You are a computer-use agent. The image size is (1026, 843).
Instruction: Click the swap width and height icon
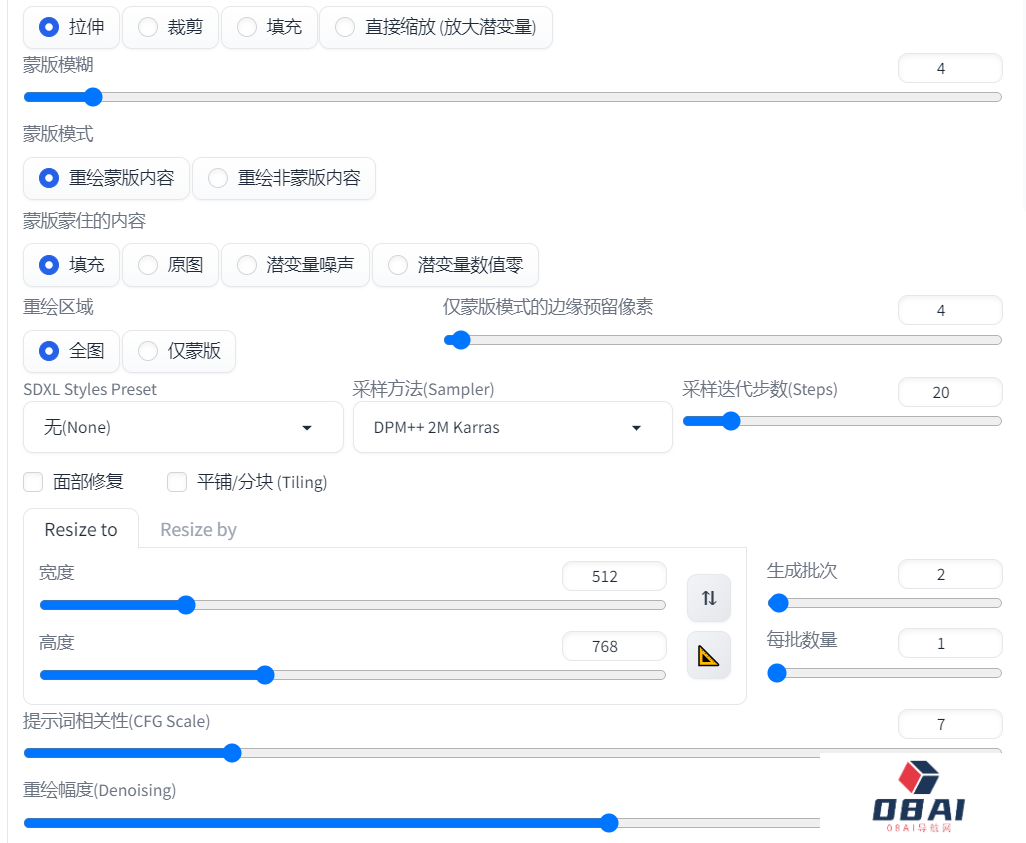coord(709,598)
